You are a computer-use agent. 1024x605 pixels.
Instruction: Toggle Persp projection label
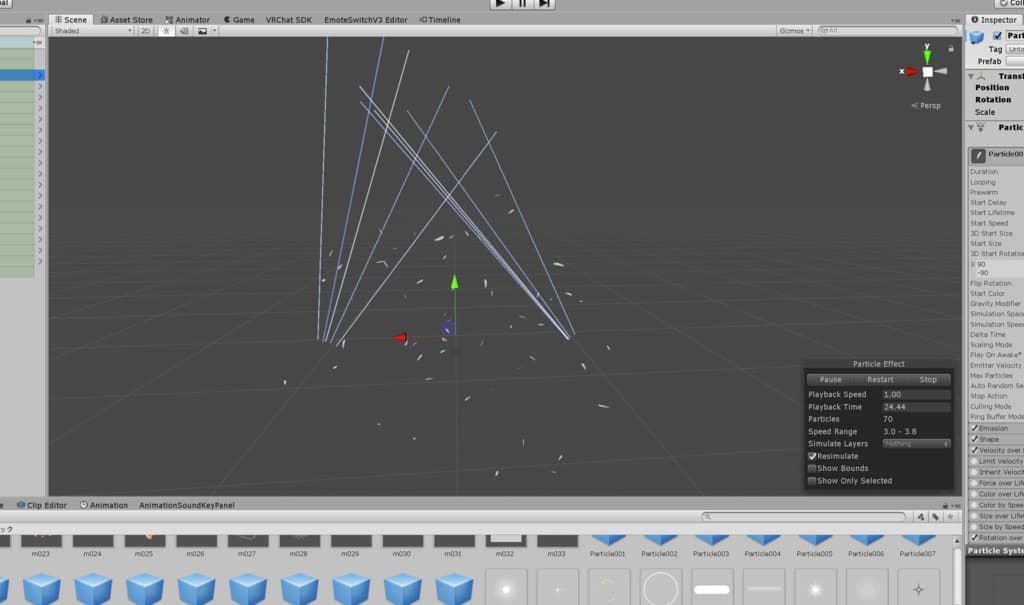coord(926,105)
